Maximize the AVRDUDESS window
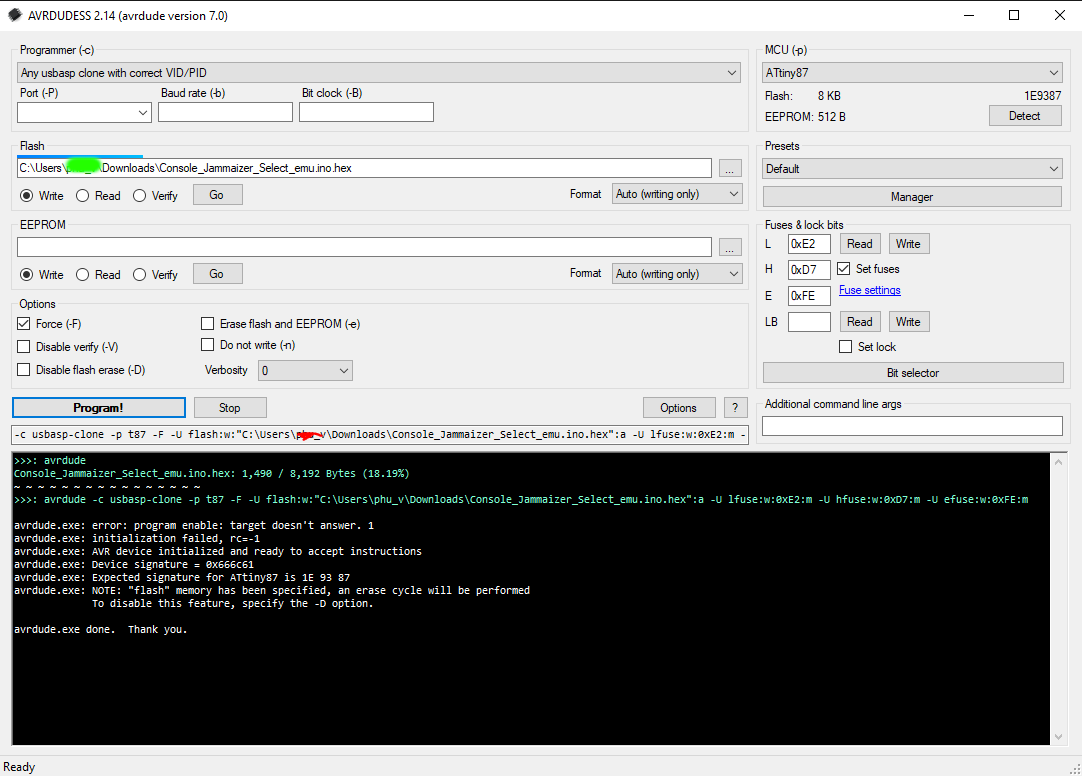The width and height of the screenshot is (1082, 776). [1014, 15]
